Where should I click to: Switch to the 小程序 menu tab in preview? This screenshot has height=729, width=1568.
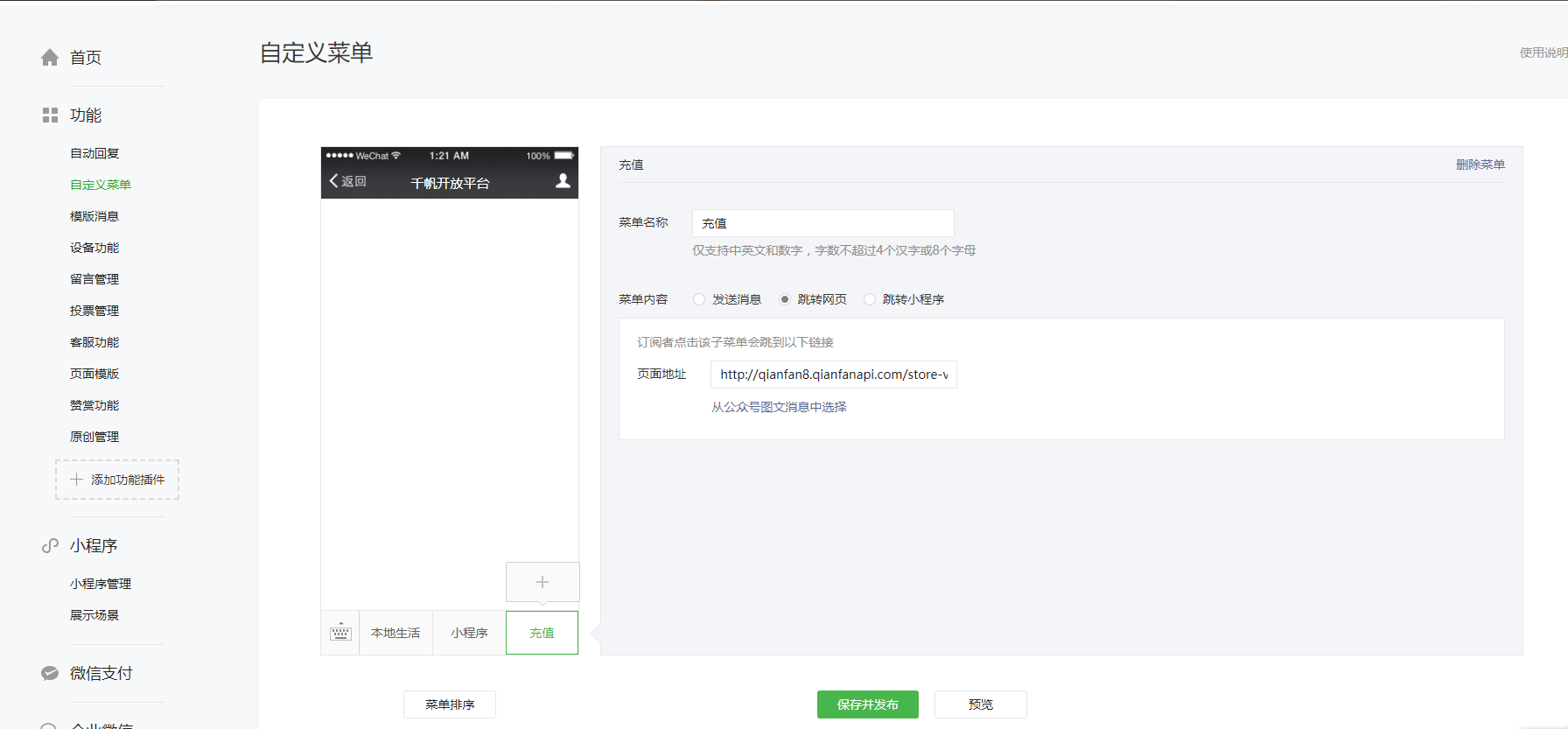pyautogui.click(x=469, y=633)
